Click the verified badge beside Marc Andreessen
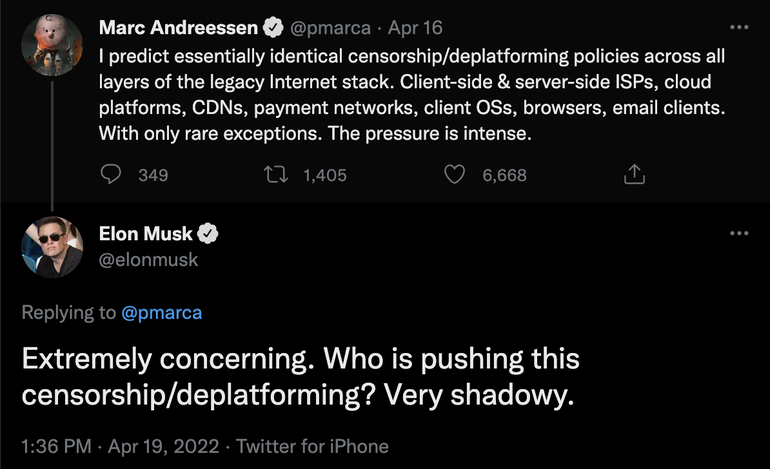The height and width of the screenshot is (469, 770). coord(272,27)
